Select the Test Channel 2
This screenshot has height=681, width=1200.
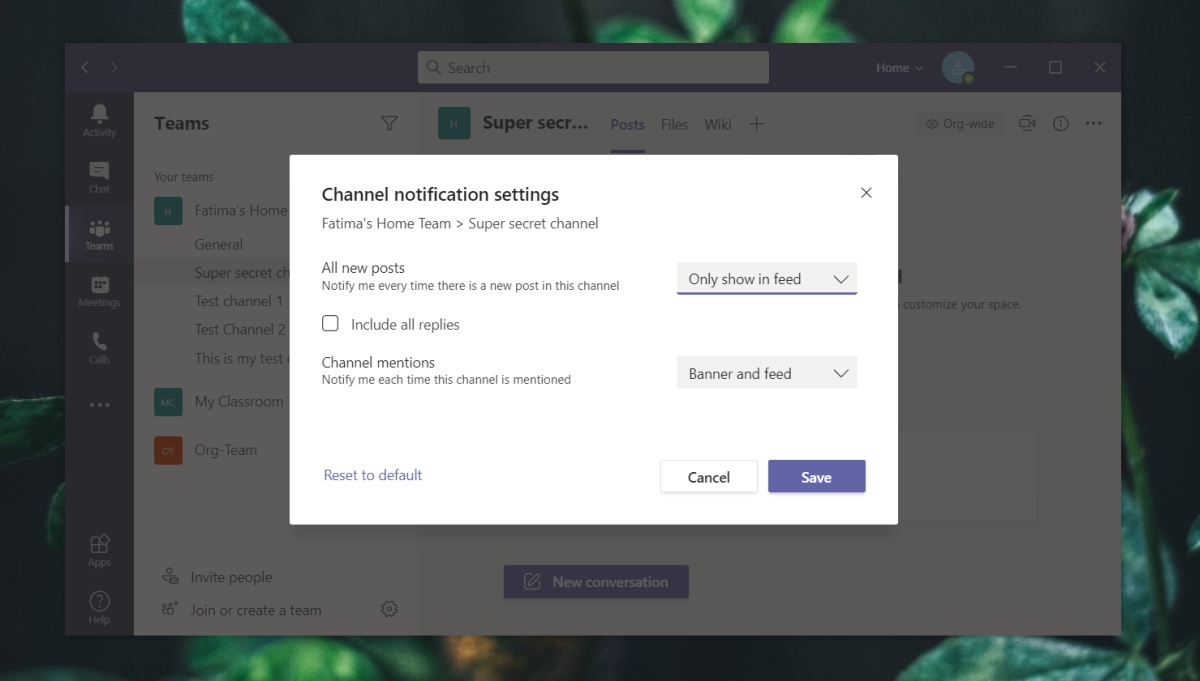click(240, 329)
